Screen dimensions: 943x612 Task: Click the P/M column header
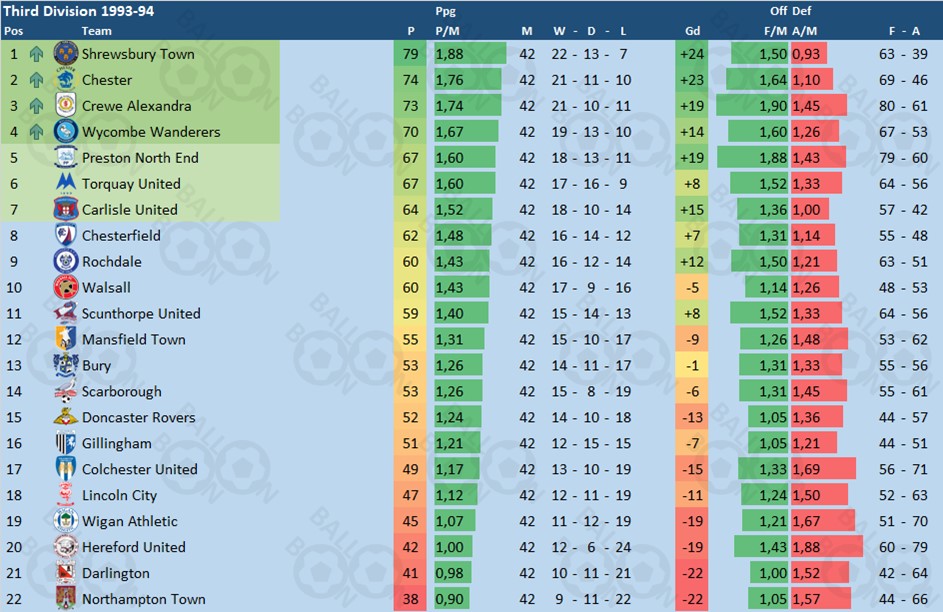(447, 31)
